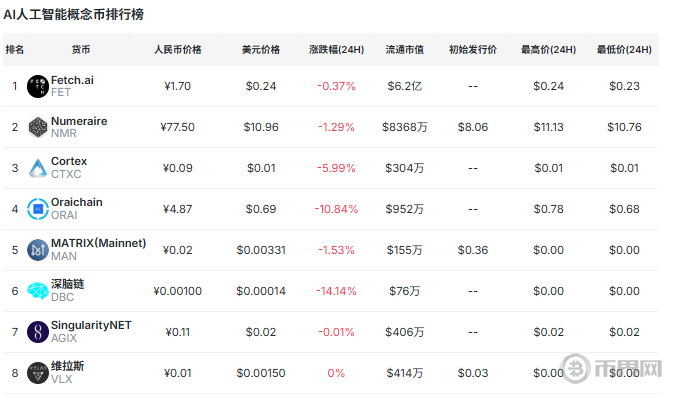The height and width of the screenshot is (396, 673).
Task: Click the -0.01% change value
Action: [x=336, y=332]
